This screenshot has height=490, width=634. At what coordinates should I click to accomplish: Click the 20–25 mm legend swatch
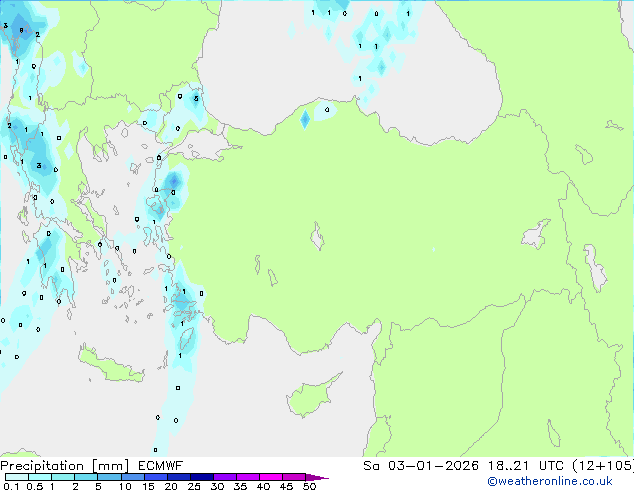tap(178, 477)
